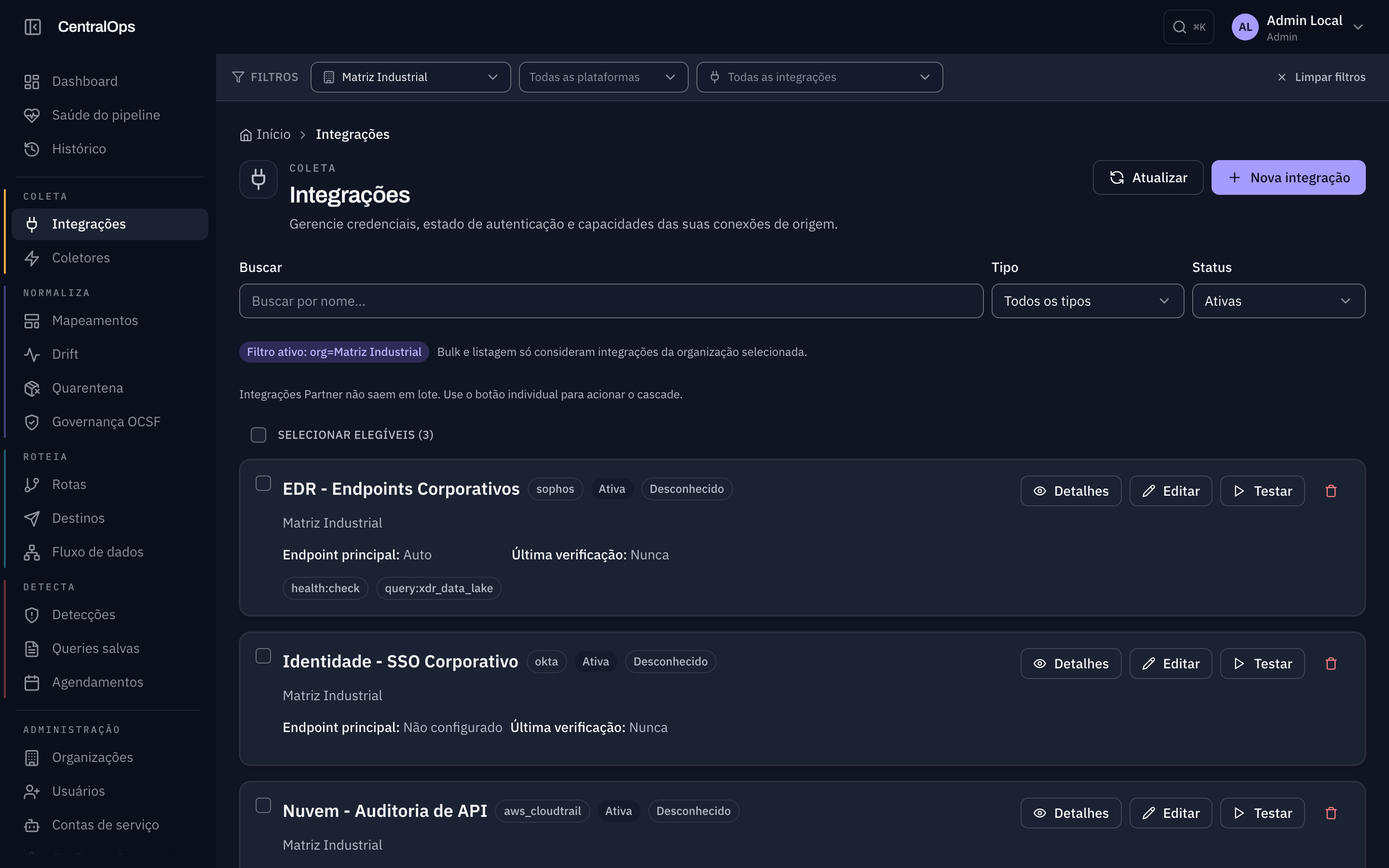Open the Tipo dropdown showing Todos os tipos
Image resolution: width=1389 pixels, height=868 pixels.
(x=1087, y=301)
